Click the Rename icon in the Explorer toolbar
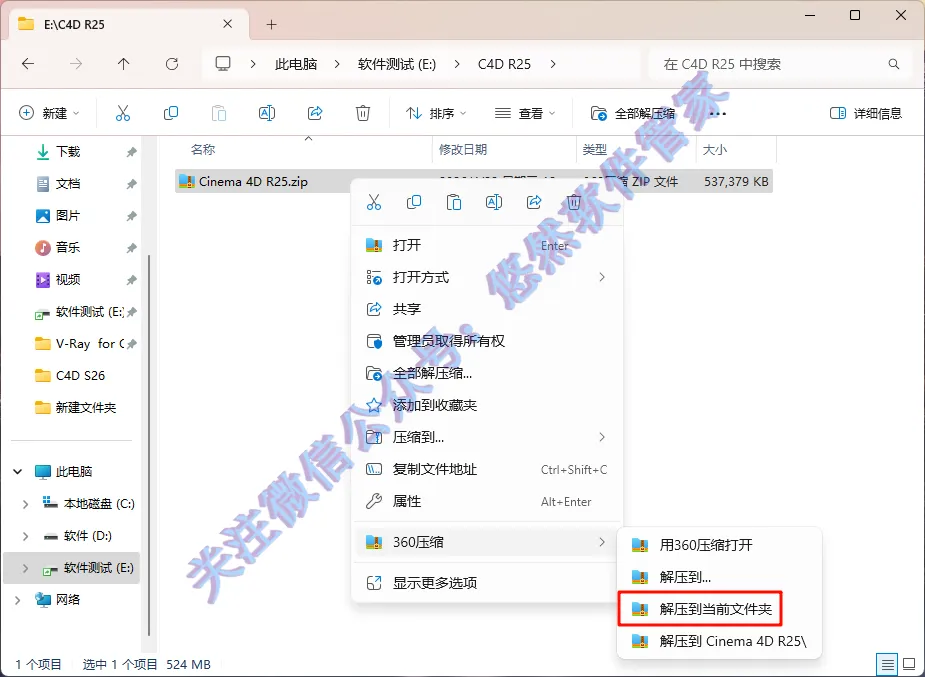The width and height of the screenshot is (925, 677). click(267, 113)
